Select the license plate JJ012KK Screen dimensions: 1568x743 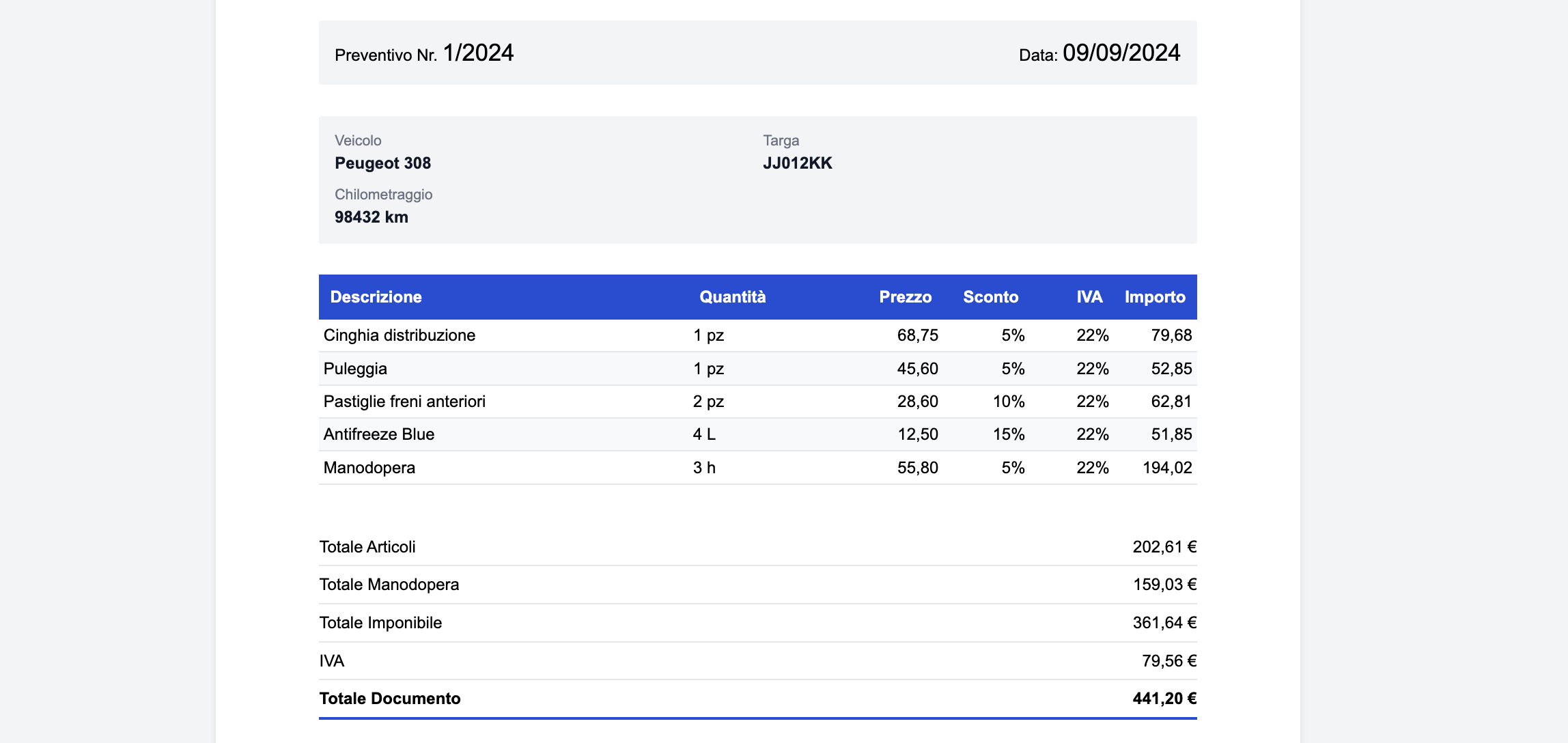(797, 163)
